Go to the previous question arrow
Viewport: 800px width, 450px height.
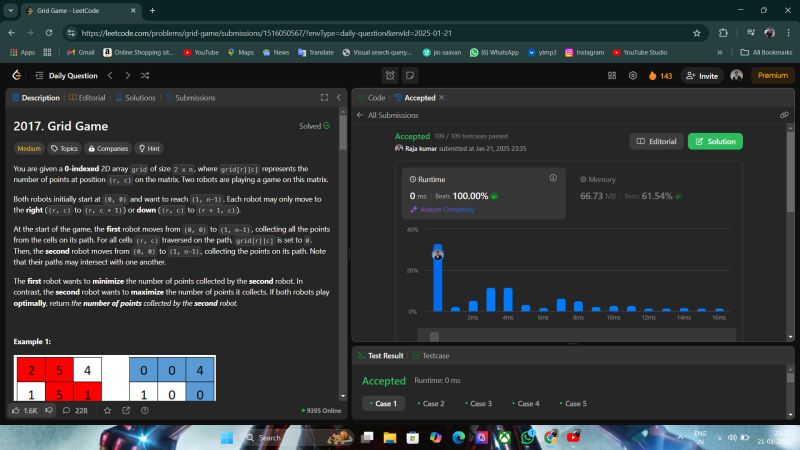pos(110,76)
